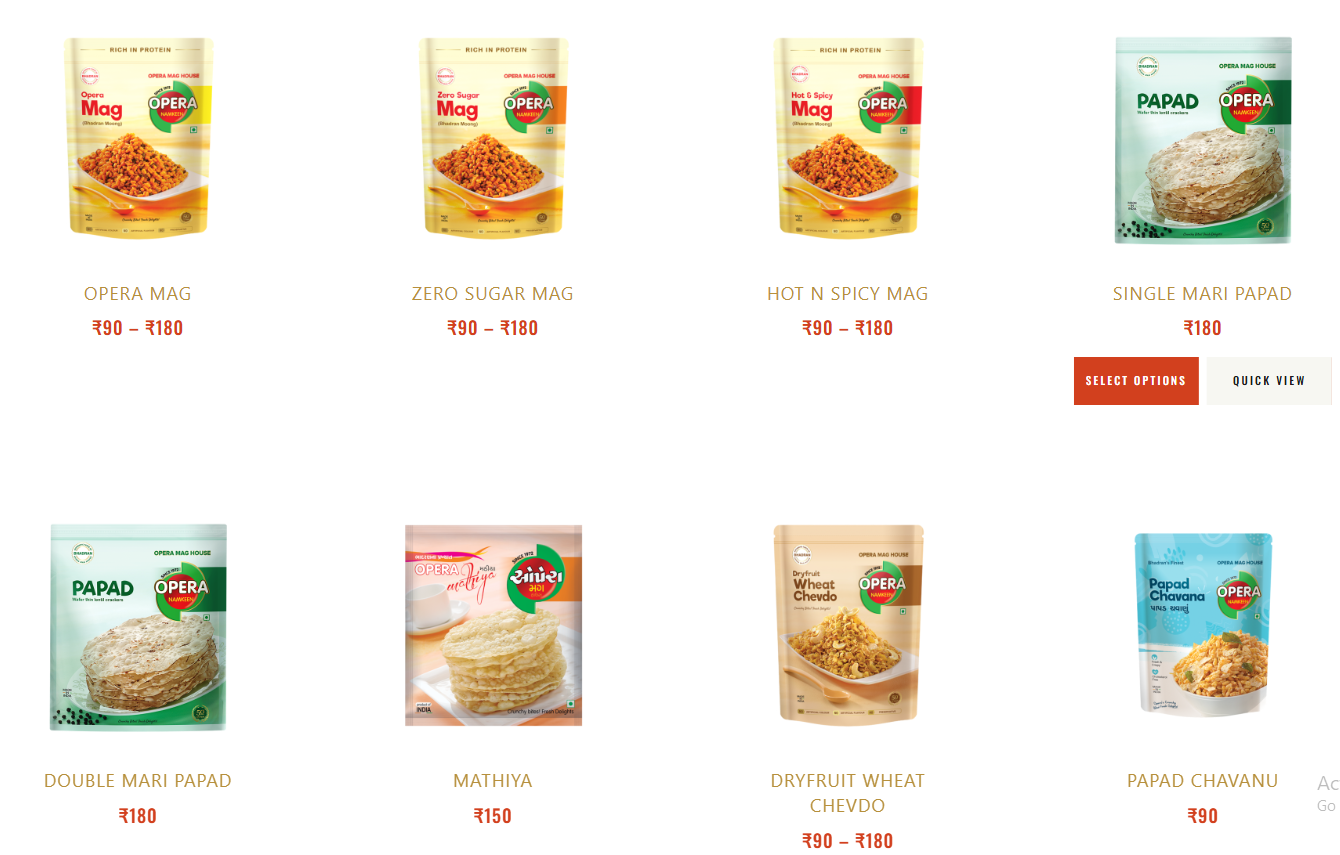The image size is (1340, 855).
Task: Open the MATHIYA title link
Action: pos(493,781)
